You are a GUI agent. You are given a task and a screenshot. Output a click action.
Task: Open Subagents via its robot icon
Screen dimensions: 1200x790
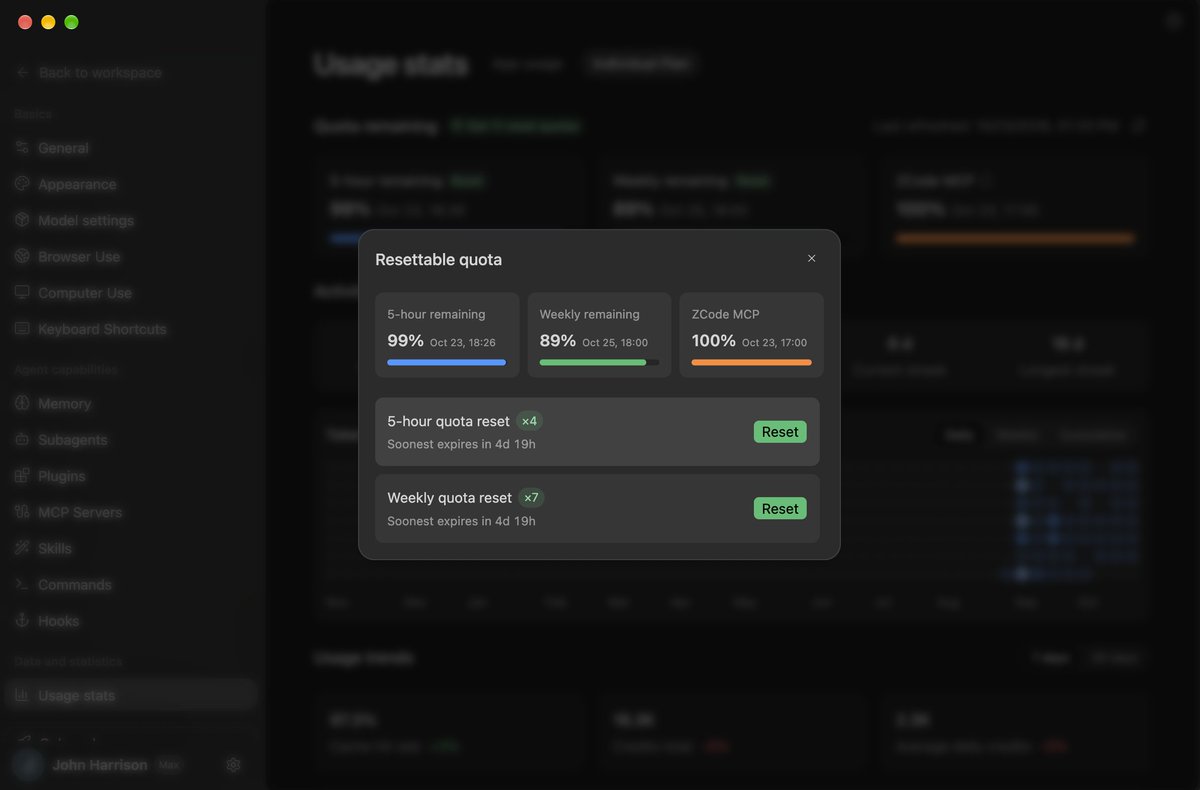pos(22,440)
